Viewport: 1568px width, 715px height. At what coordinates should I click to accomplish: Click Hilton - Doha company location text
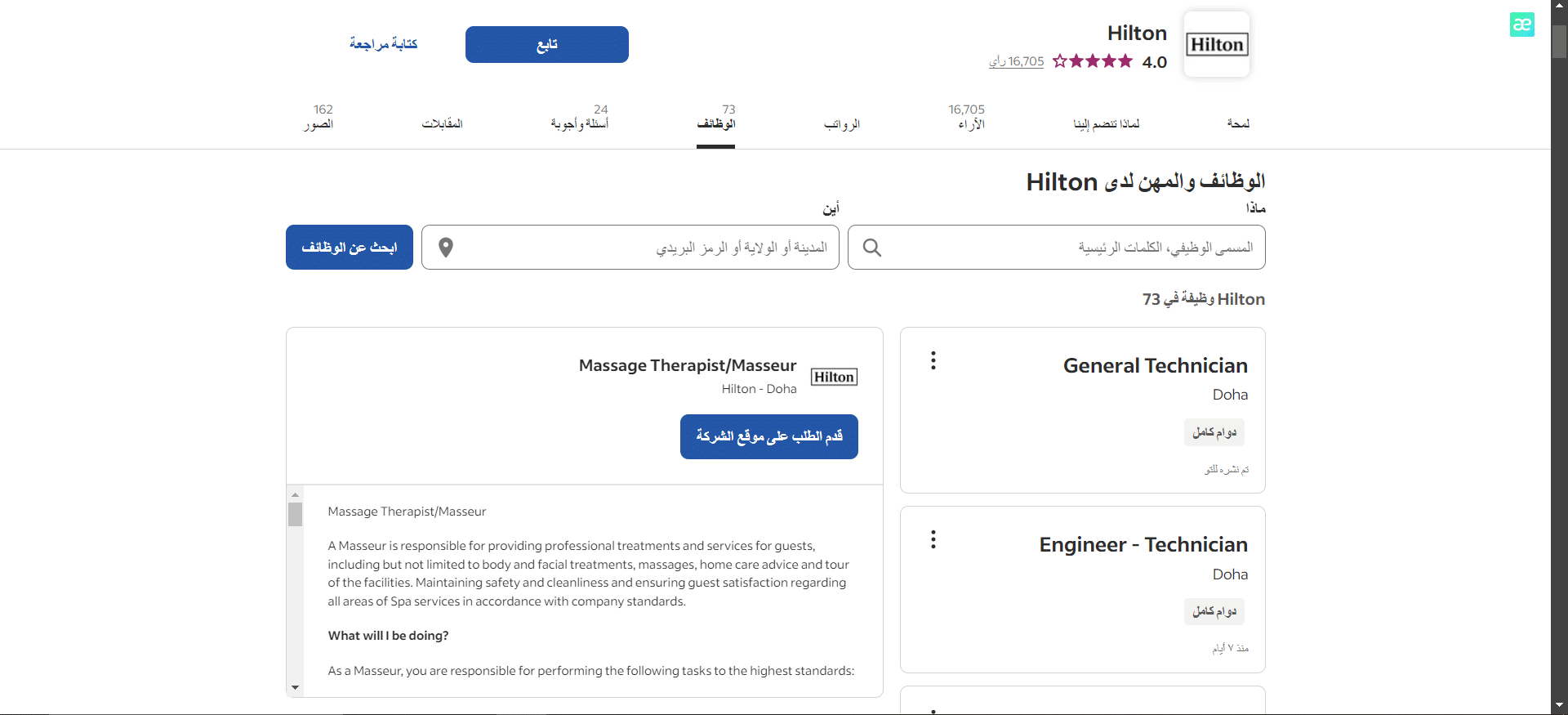pyautogui.click(x=759, y=389)
